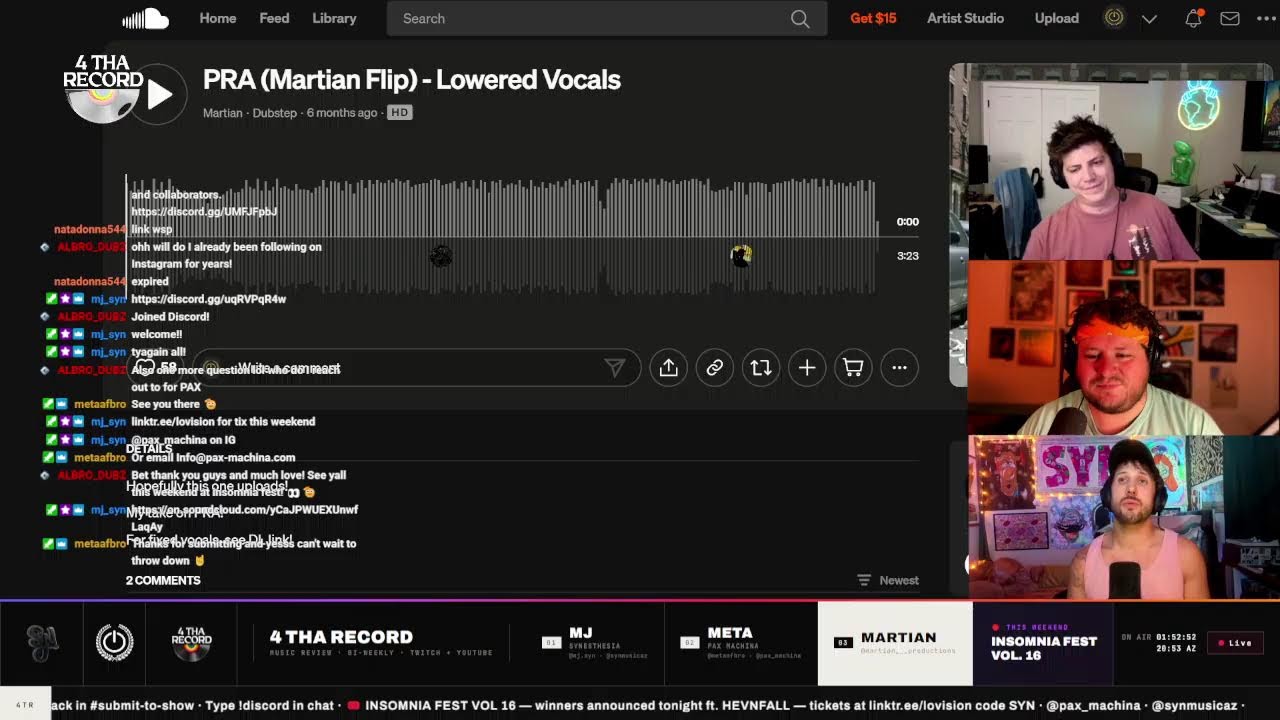Click the user profile avatar
This screenshot has height=720, width=1280.
pos(1114,18)
